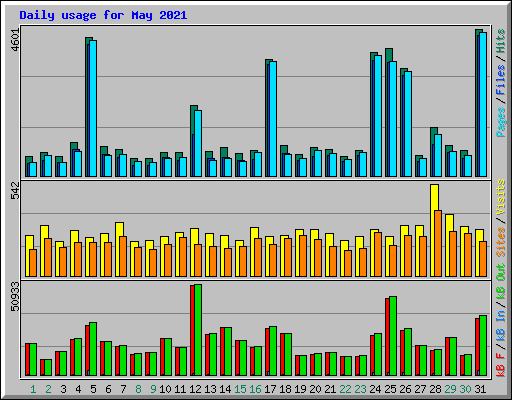
Task: Click day 4 on the x-axis
Action: point(78,389)
